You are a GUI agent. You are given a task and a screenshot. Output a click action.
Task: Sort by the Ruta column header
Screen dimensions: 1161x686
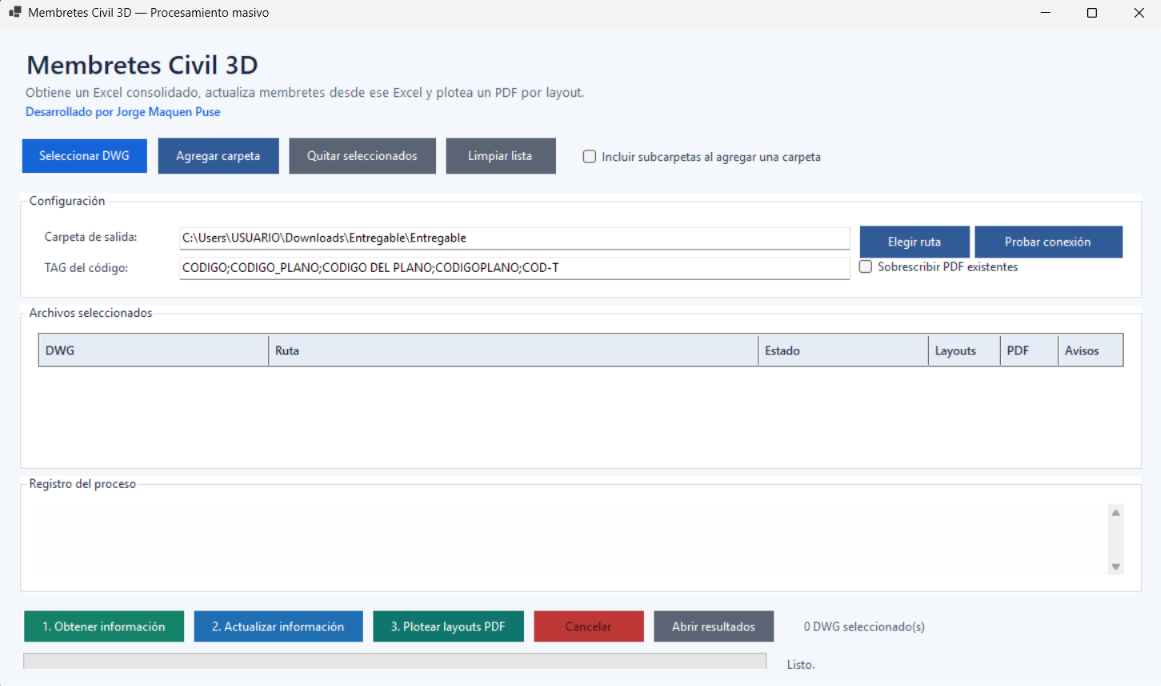(513, 350)
